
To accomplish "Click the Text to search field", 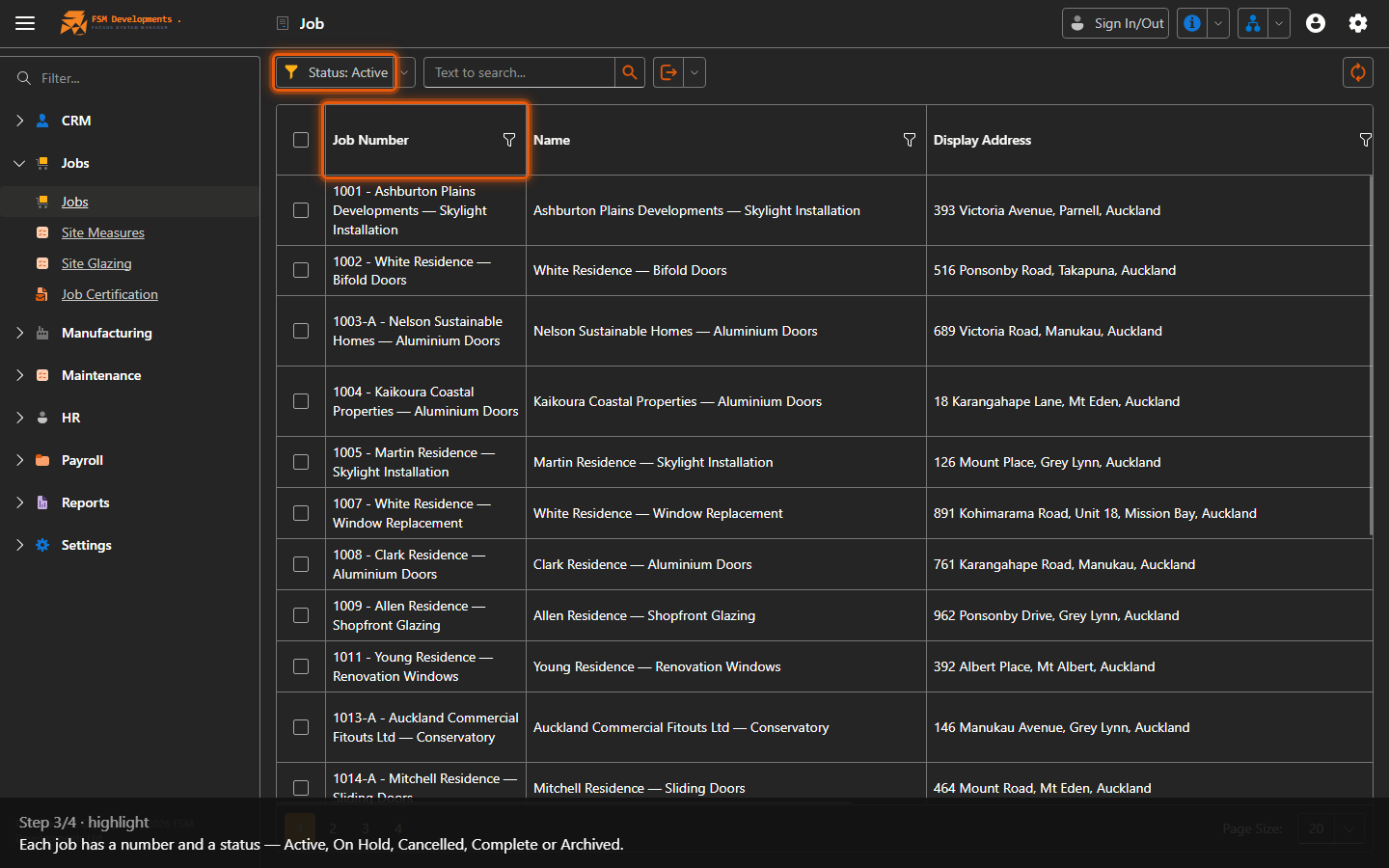I will [519, 72].
